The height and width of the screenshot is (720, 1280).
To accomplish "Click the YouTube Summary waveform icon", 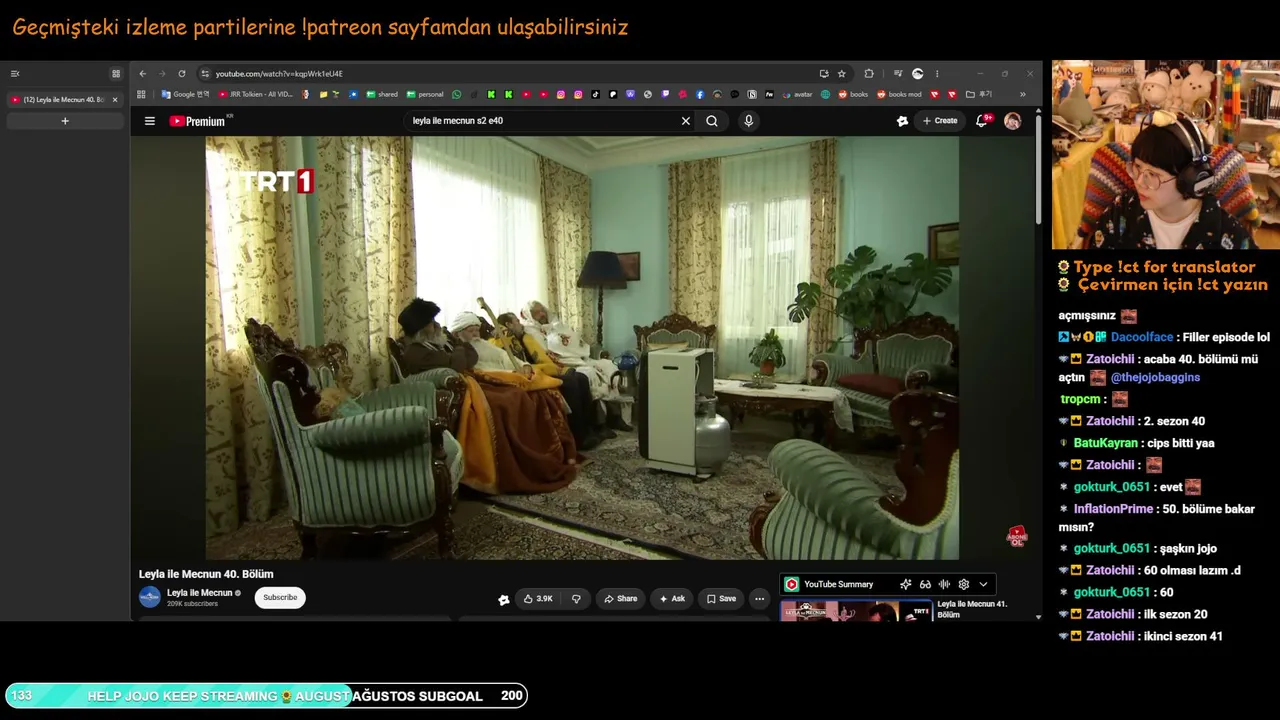I will point(944,584).
